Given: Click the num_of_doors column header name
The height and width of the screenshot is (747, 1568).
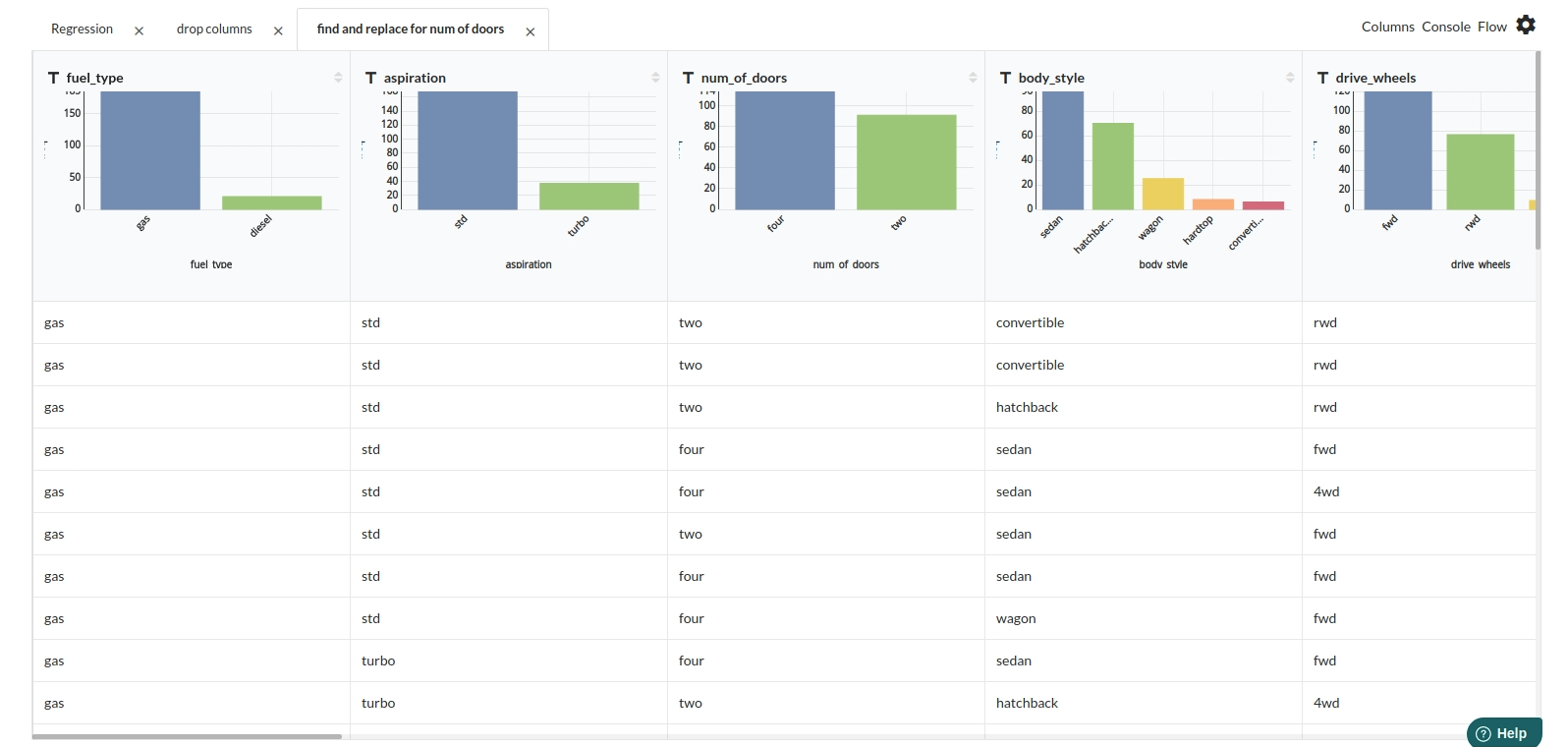Looking at the screenshot, I should 744,78.
